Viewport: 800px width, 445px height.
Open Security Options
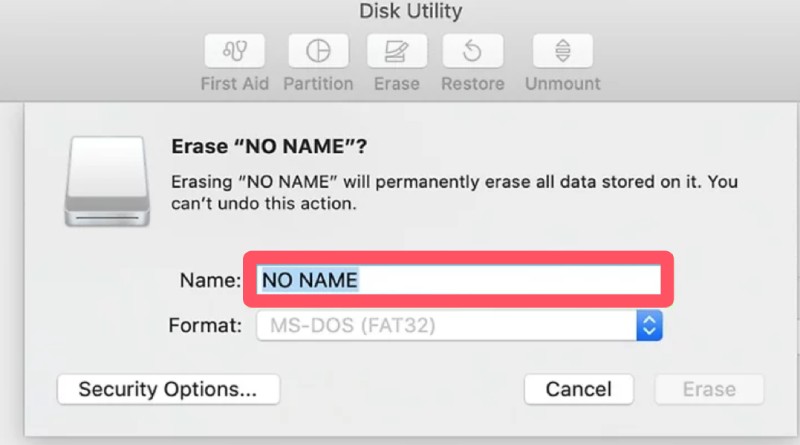tap(168, 389)
